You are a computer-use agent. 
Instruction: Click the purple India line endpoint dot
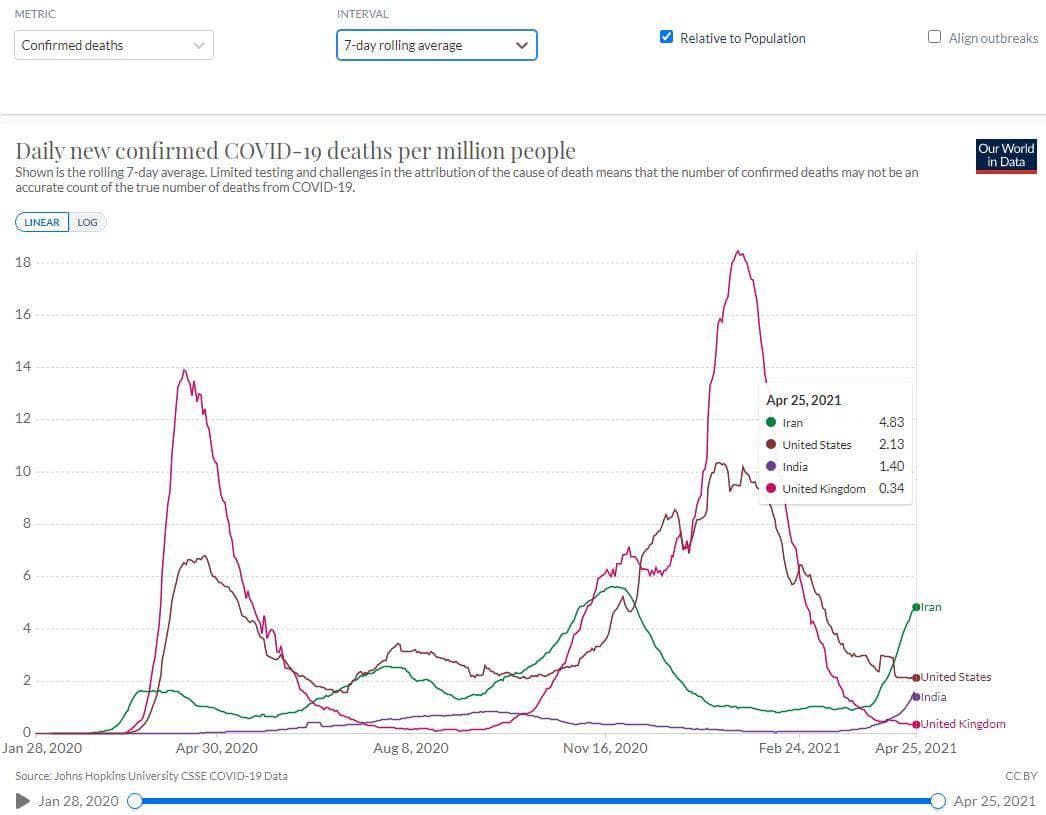pos(916,697)
